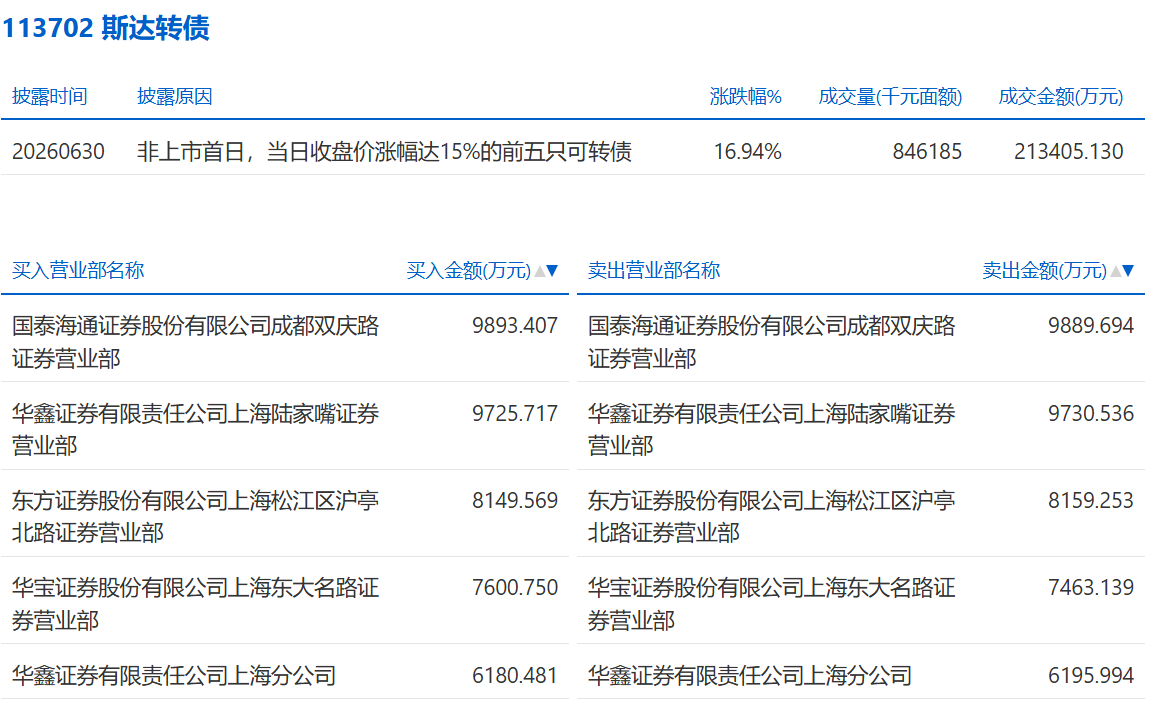The height and width of the screenshot is (705, 1152).
Task: Select buyer 东方证券上海松江区沪亭北路证券营业部
Action: 195,516
